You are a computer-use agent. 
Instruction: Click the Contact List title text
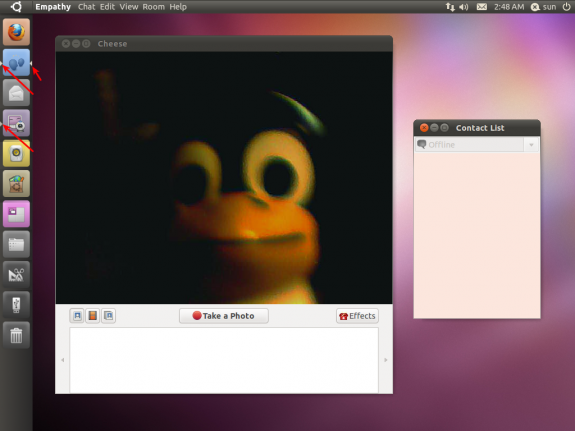coord(480,128)
